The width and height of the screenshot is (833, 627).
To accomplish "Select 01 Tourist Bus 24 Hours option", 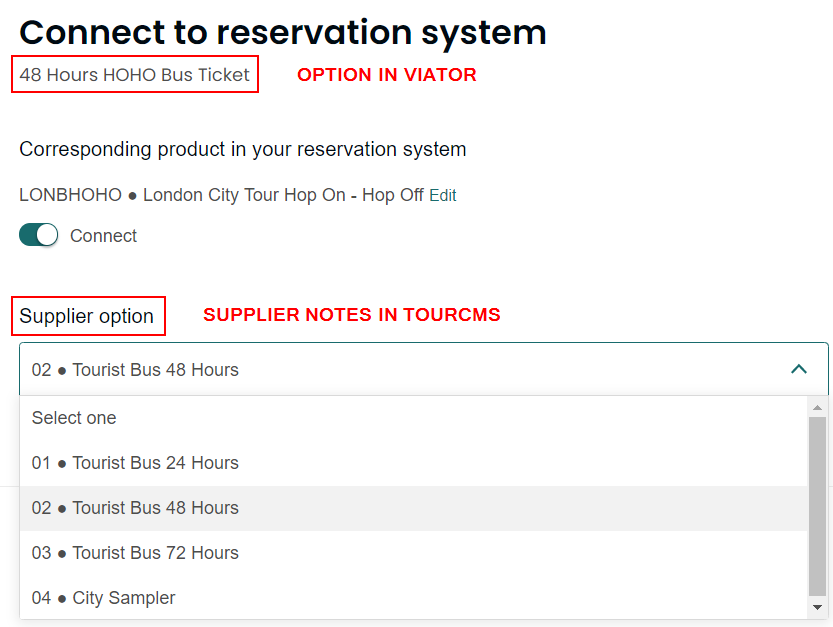I will pyautogui.click(x=135, y=463).
